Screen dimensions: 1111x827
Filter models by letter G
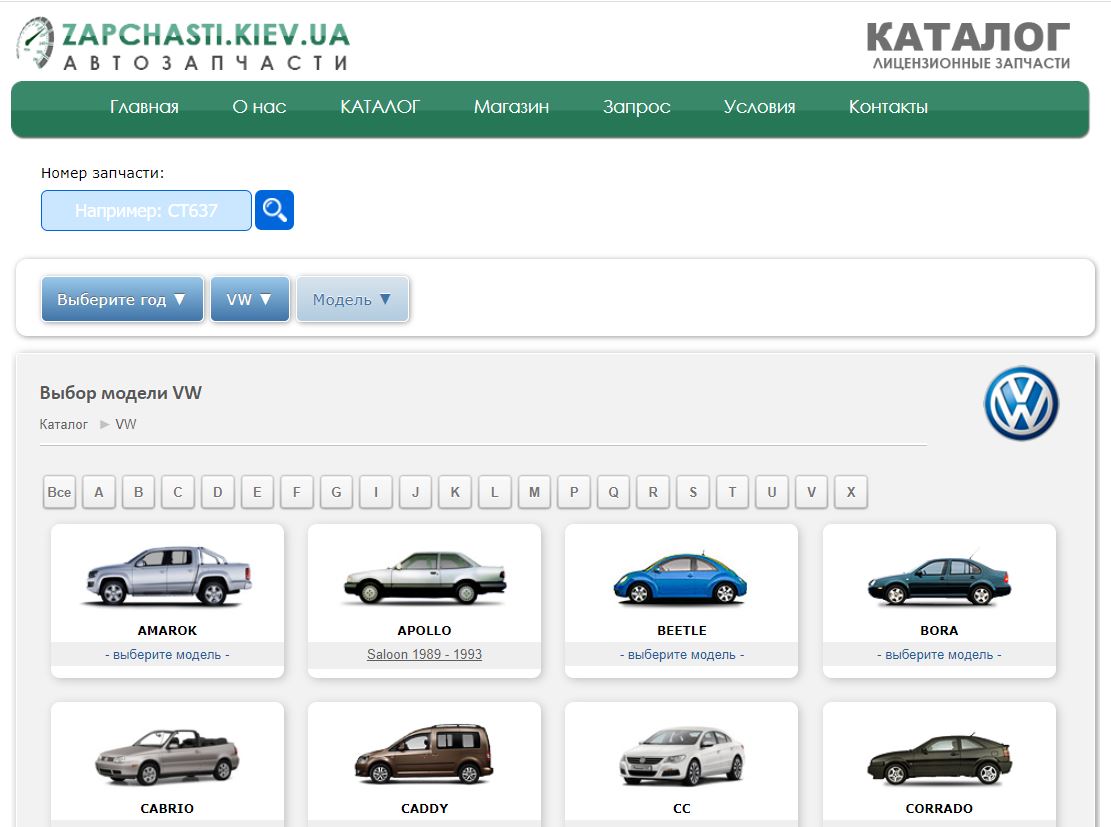point(337,492)
